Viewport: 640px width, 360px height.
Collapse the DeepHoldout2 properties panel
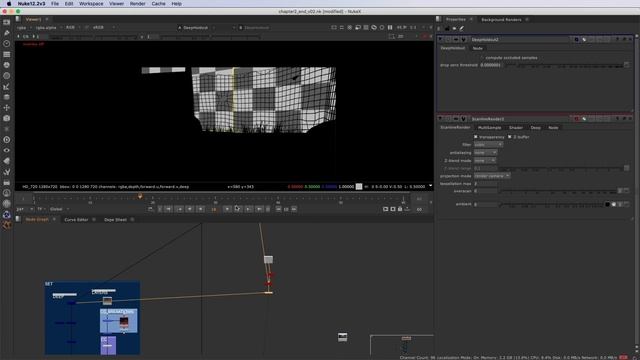[x=440, y=40]
